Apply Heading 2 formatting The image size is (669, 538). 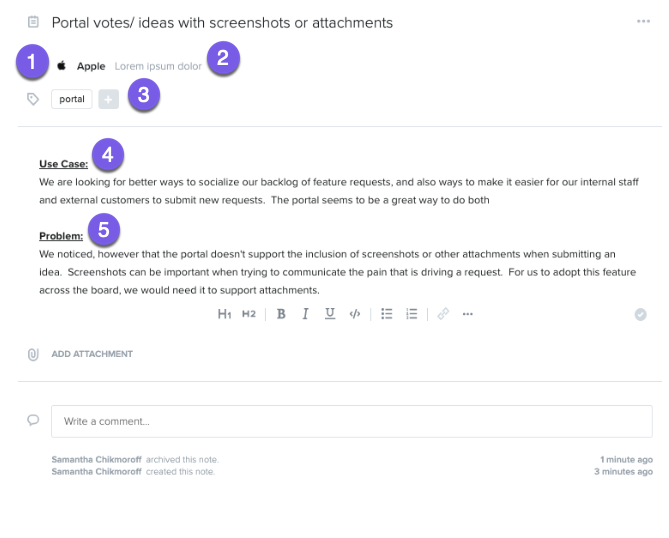pyautogui.click(x=249, y=314)
